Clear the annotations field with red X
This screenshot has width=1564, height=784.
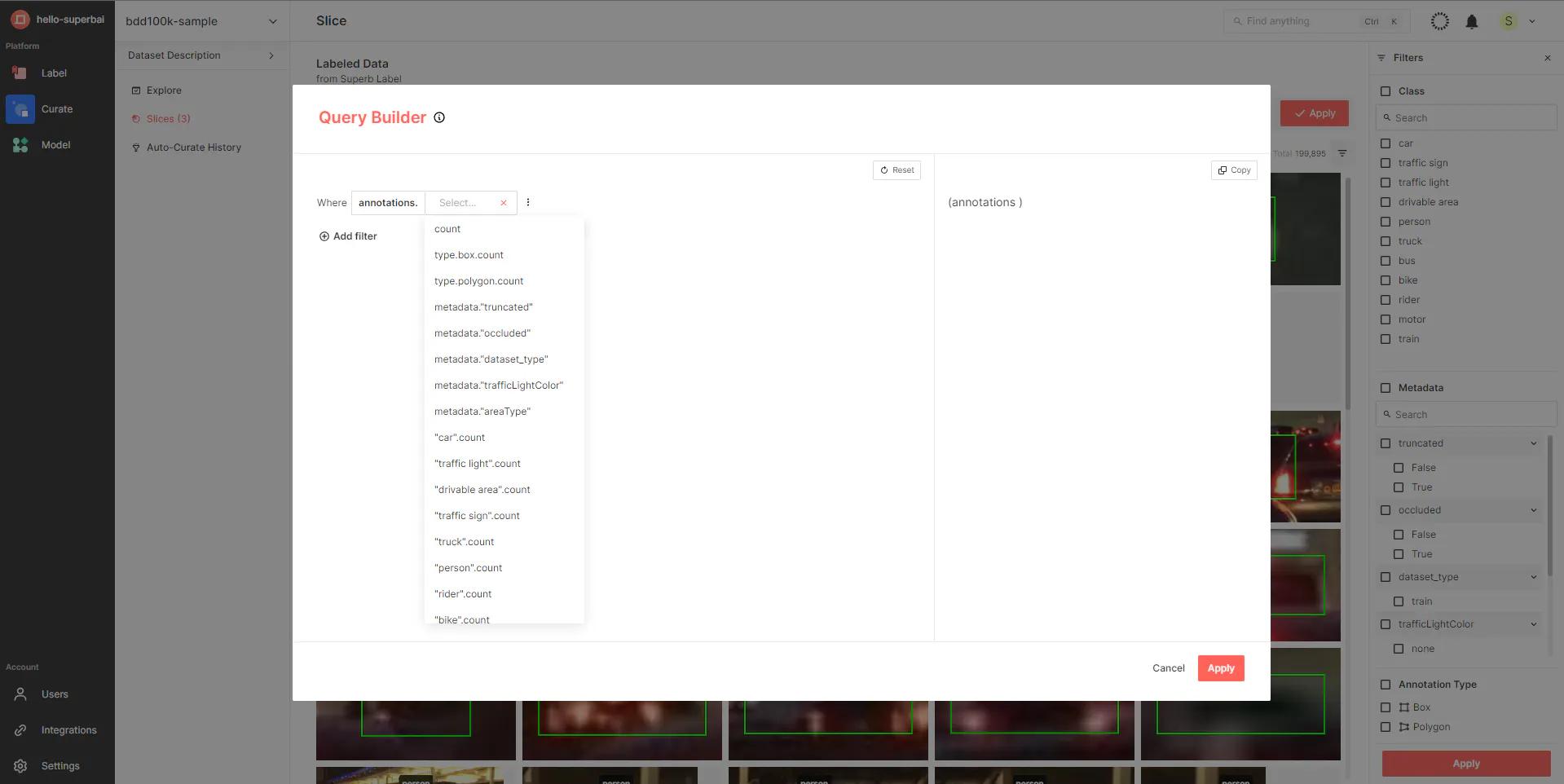[x=504, y=203]
